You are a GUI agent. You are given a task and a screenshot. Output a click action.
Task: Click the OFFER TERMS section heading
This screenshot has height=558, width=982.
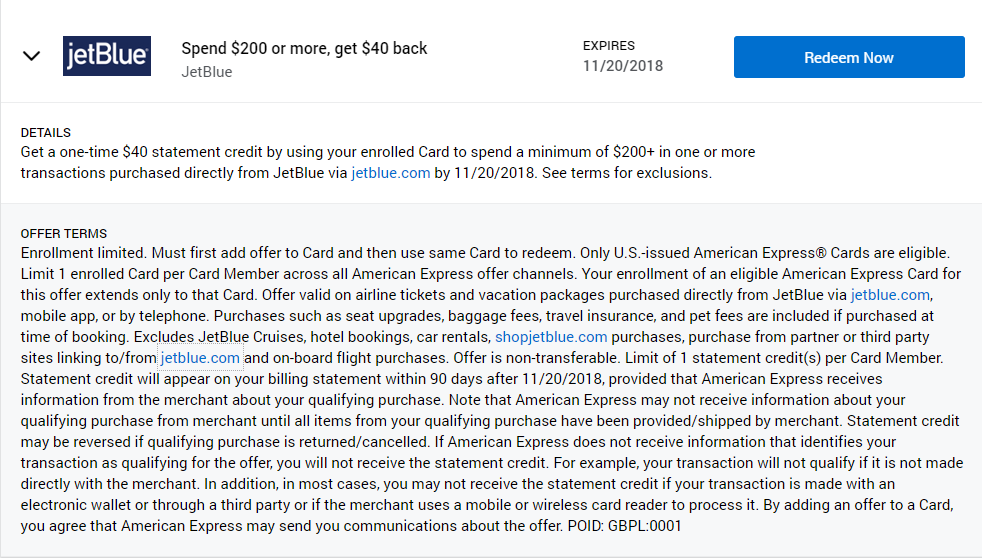click(63, 234)
